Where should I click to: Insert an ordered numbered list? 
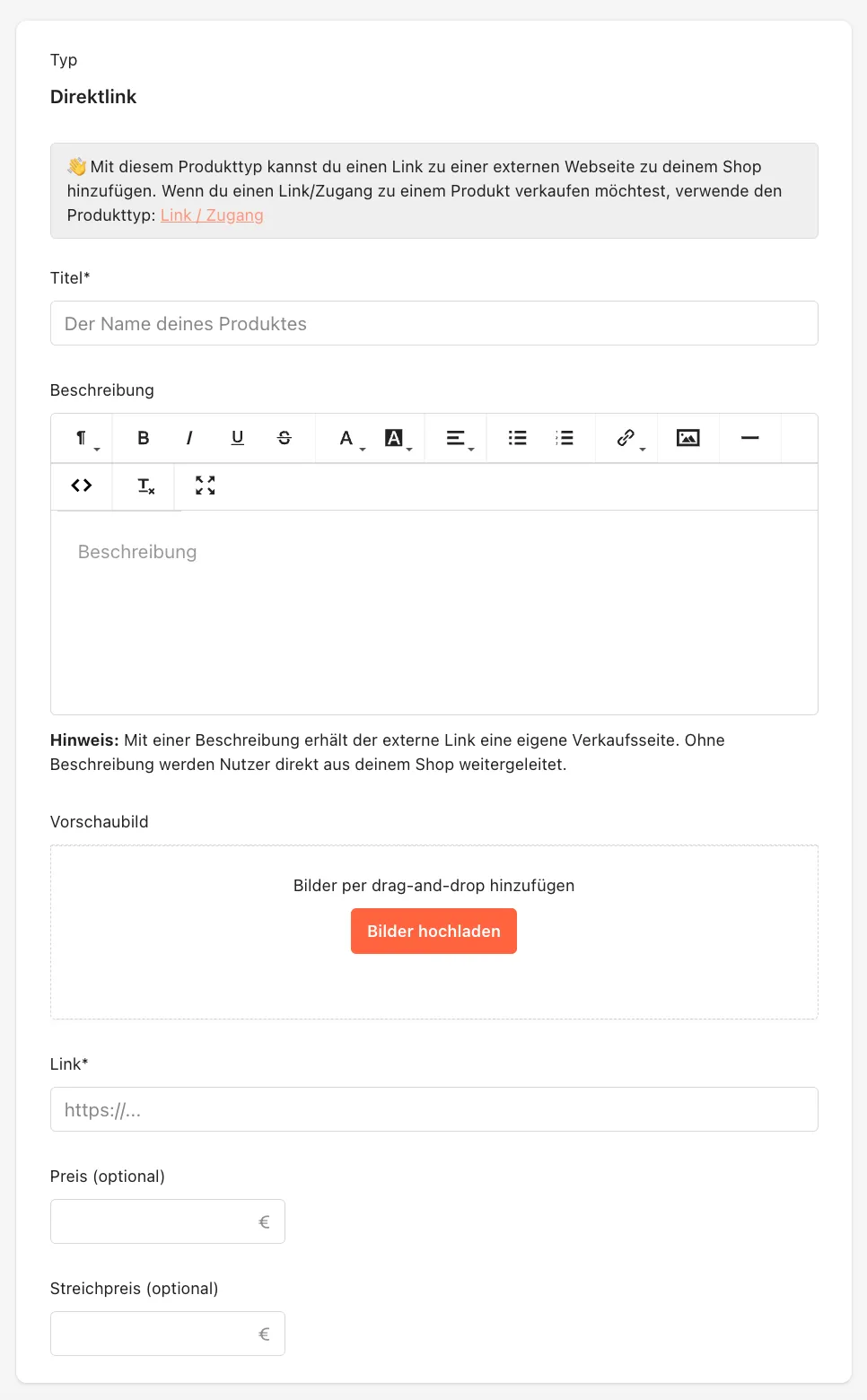click(x=565, y=438)
